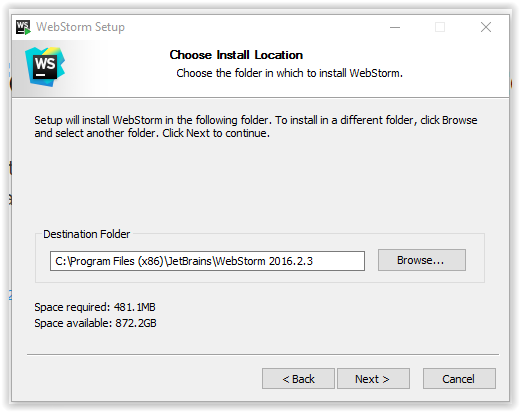This screenshot has height=412, width=520.
Task: Click the Choose Install Location heading
Action: pyautogui.click(x=236, y=55)
